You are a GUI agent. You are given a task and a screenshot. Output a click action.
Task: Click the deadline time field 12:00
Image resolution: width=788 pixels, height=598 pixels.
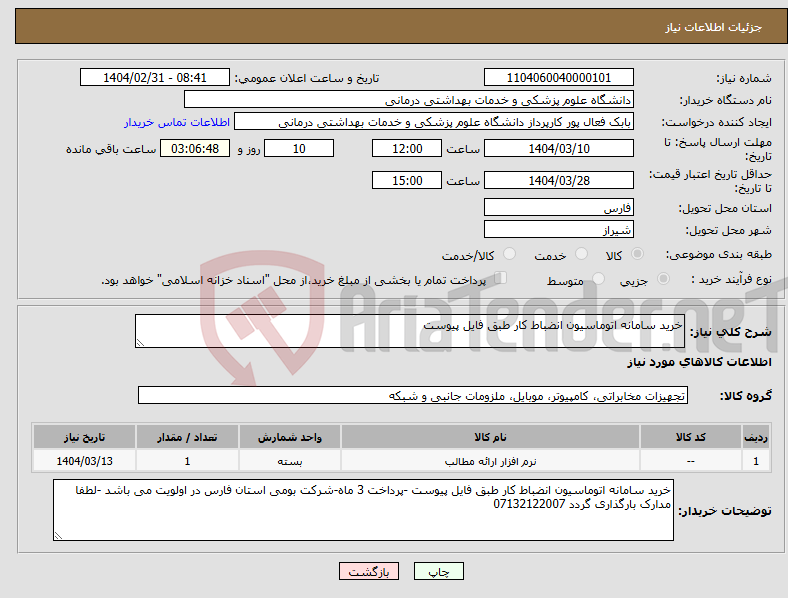tap(407, 149)
